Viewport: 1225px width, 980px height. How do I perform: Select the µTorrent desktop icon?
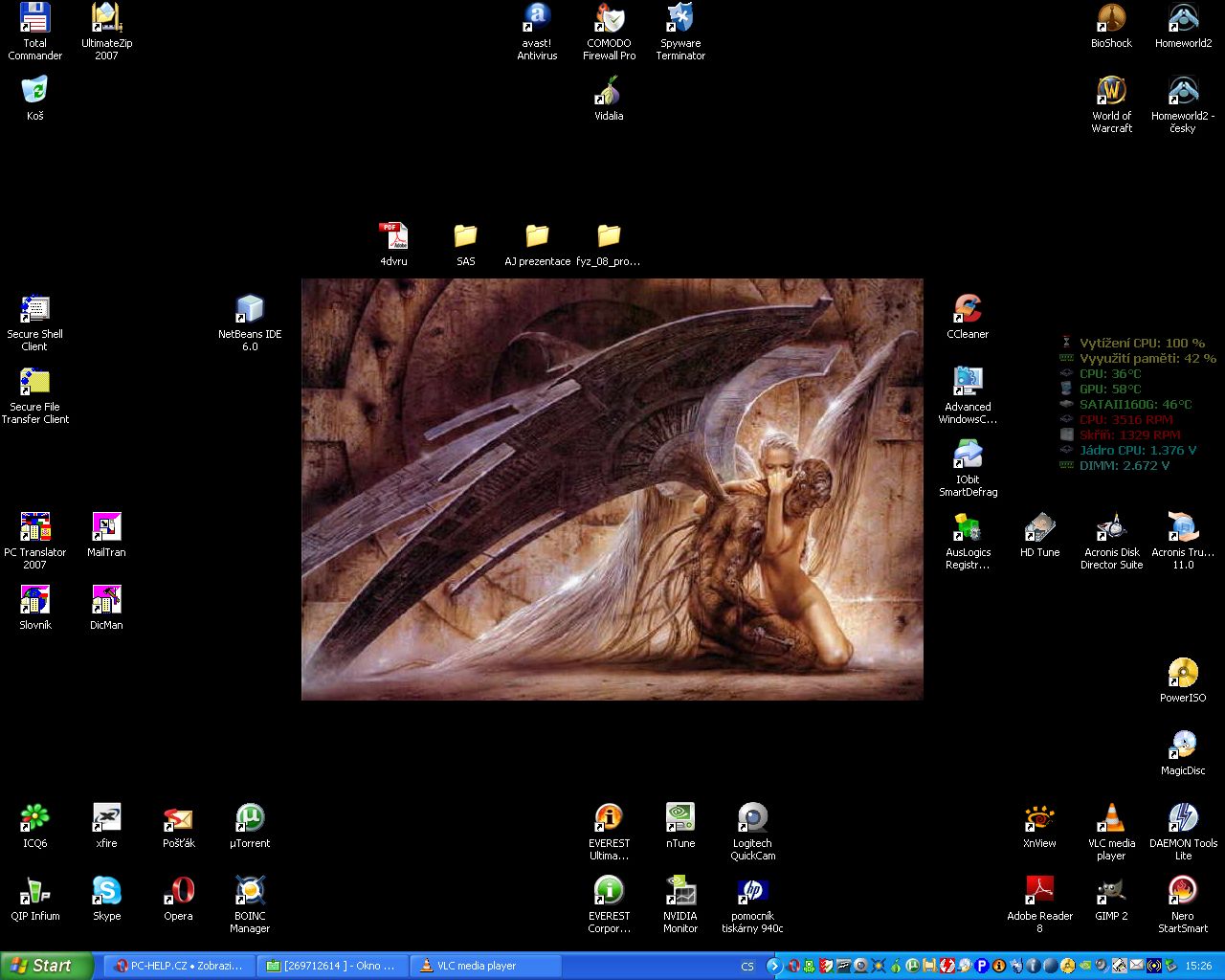[250, 819]
